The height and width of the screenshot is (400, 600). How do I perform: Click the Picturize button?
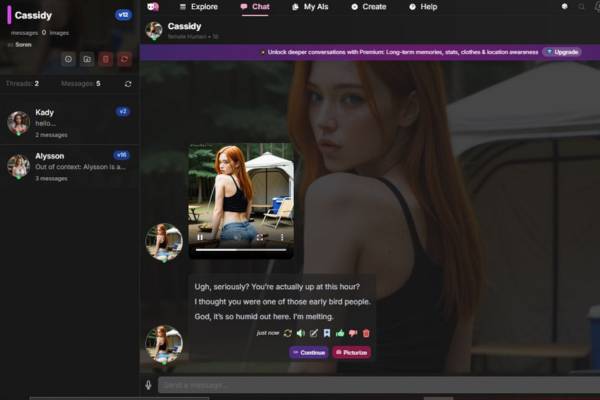[352, 353]
